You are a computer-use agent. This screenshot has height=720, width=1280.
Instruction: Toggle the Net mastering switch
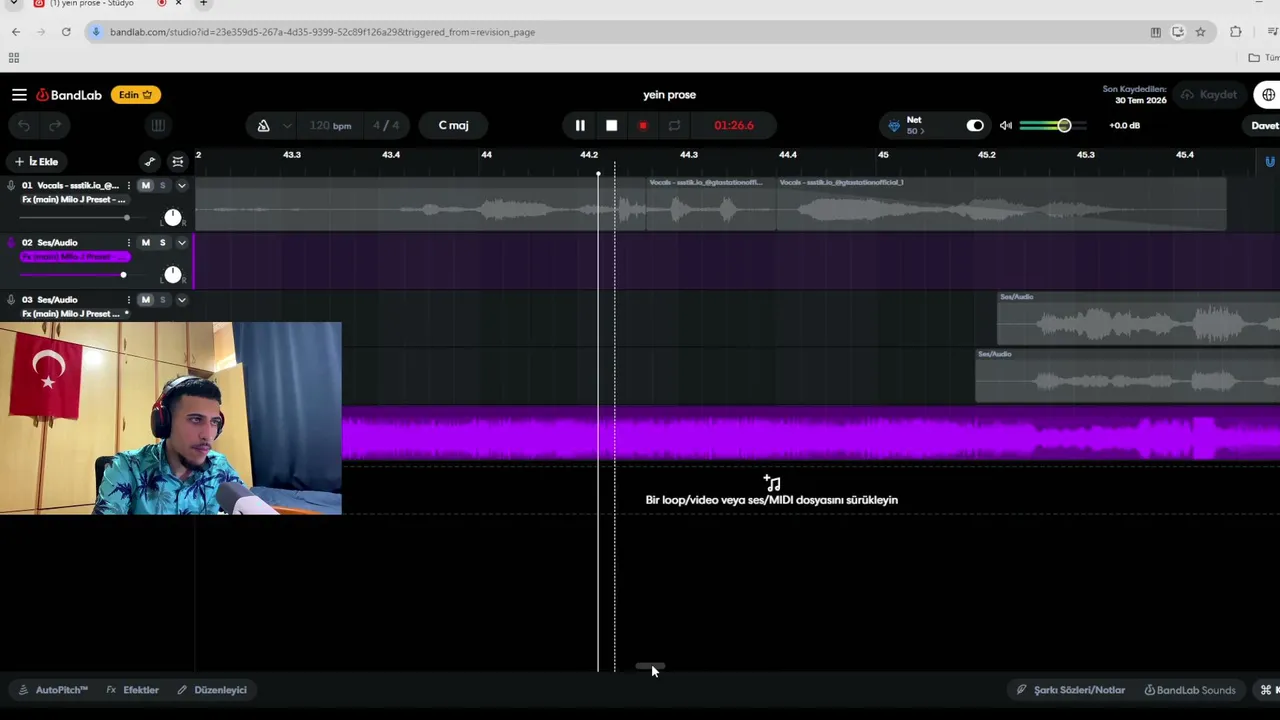(x=975, y=126)
